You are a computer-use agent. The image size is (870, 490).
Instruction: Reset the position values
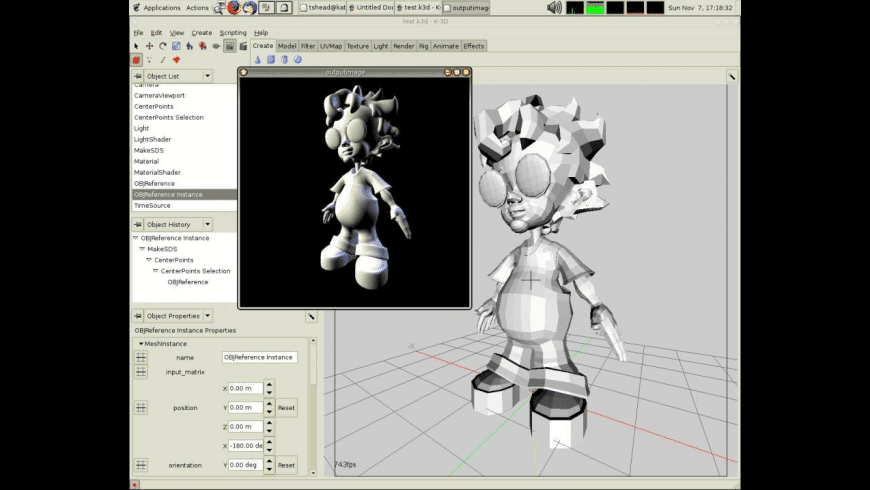(286, 408)
